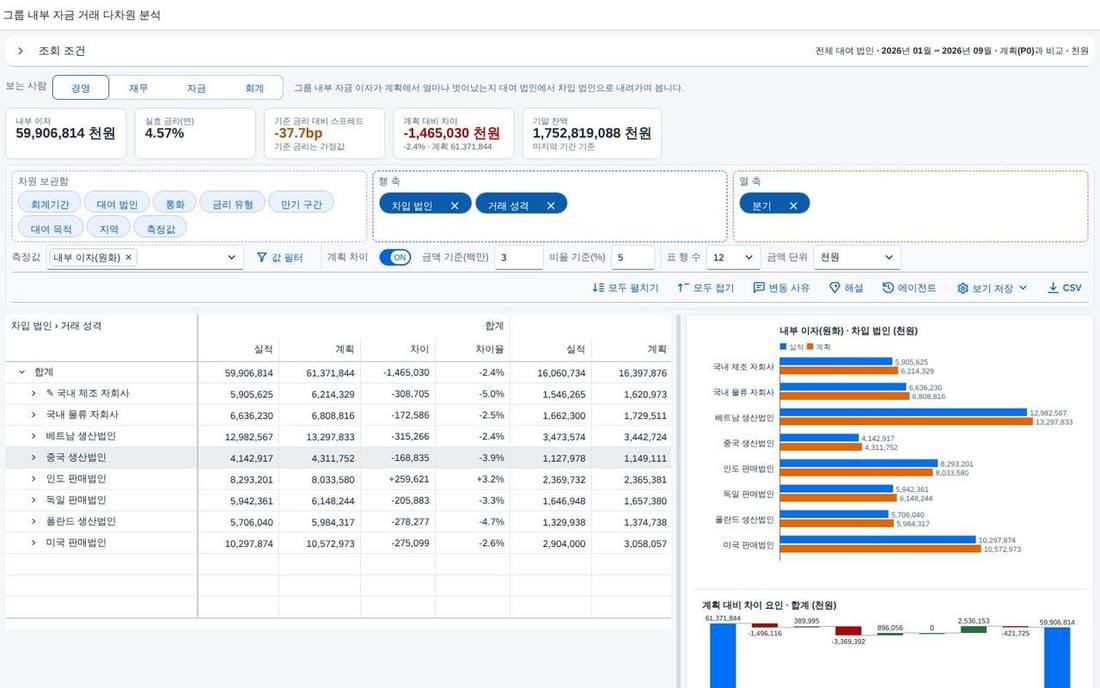
Task: Click the 통화 dimension chip
Action: click(175, 204)
